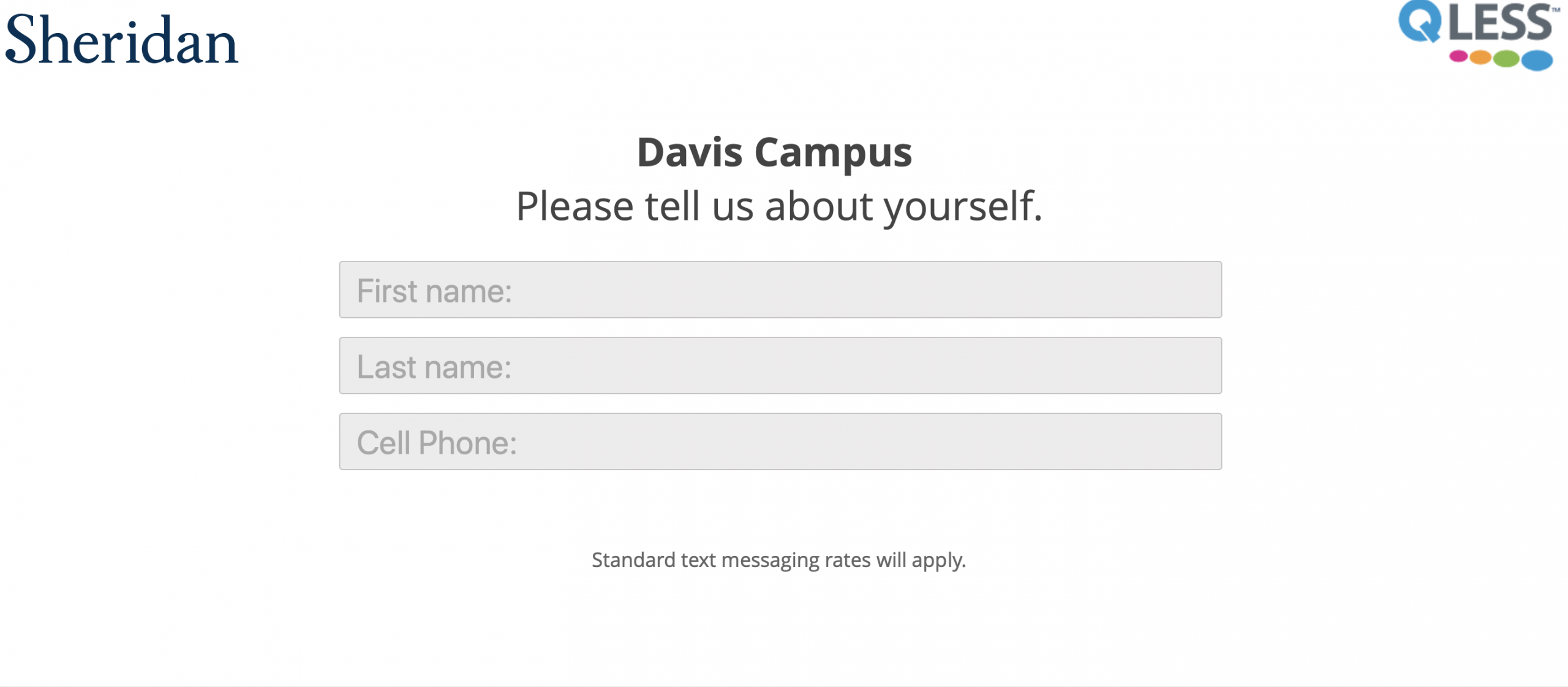Click the blue Q icon in QLess logo

[1420, 22]
